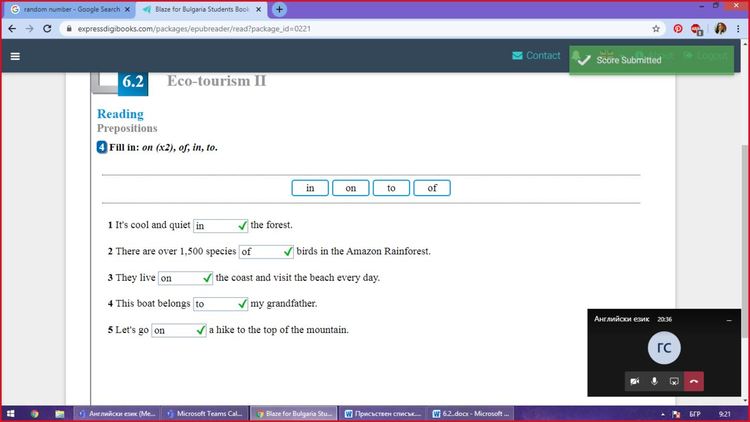Bookmark this page with the star icon
This screenshot has height=422, width=750.
(656, 29)
